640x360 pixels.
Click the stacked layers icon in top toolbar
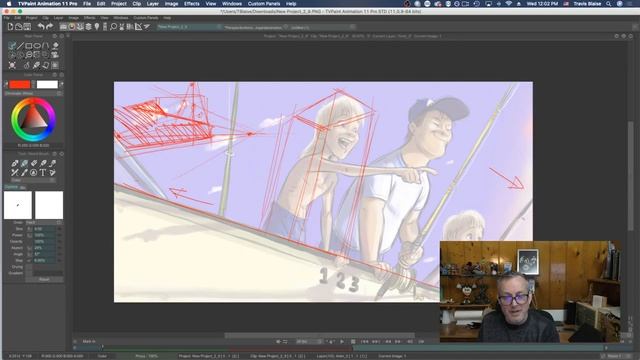[x=88, y=27]
